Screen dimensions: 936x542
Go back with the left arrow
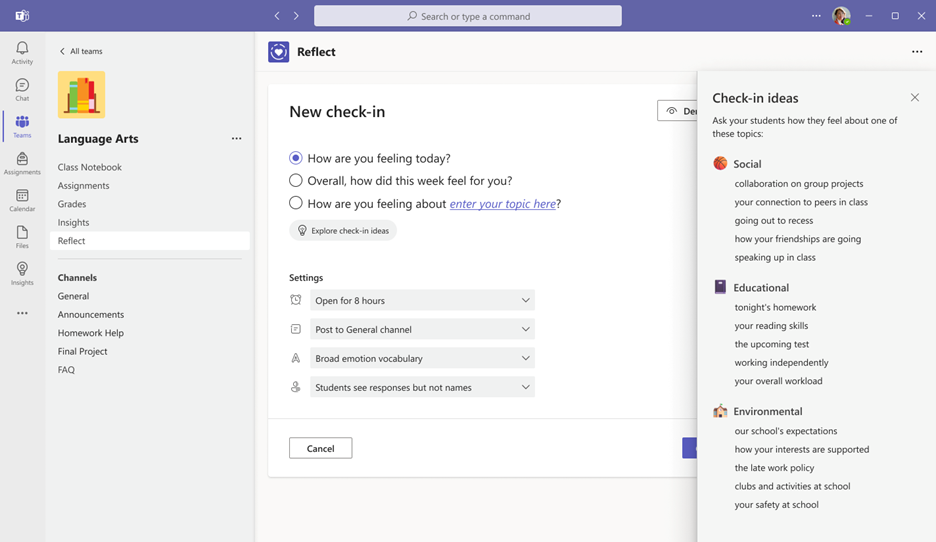[277, 16]
